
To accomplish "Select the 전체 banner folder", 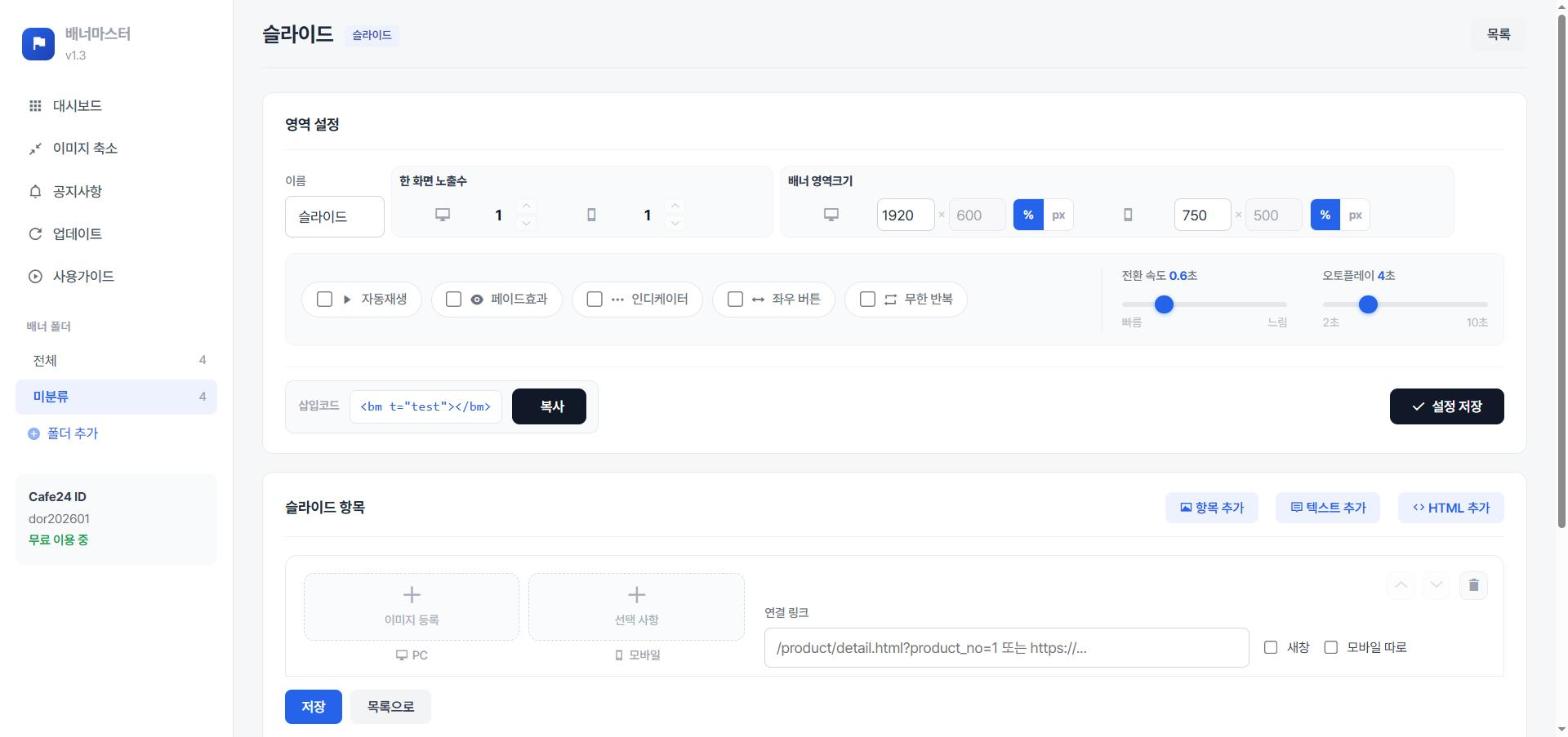I will (116, 361).
